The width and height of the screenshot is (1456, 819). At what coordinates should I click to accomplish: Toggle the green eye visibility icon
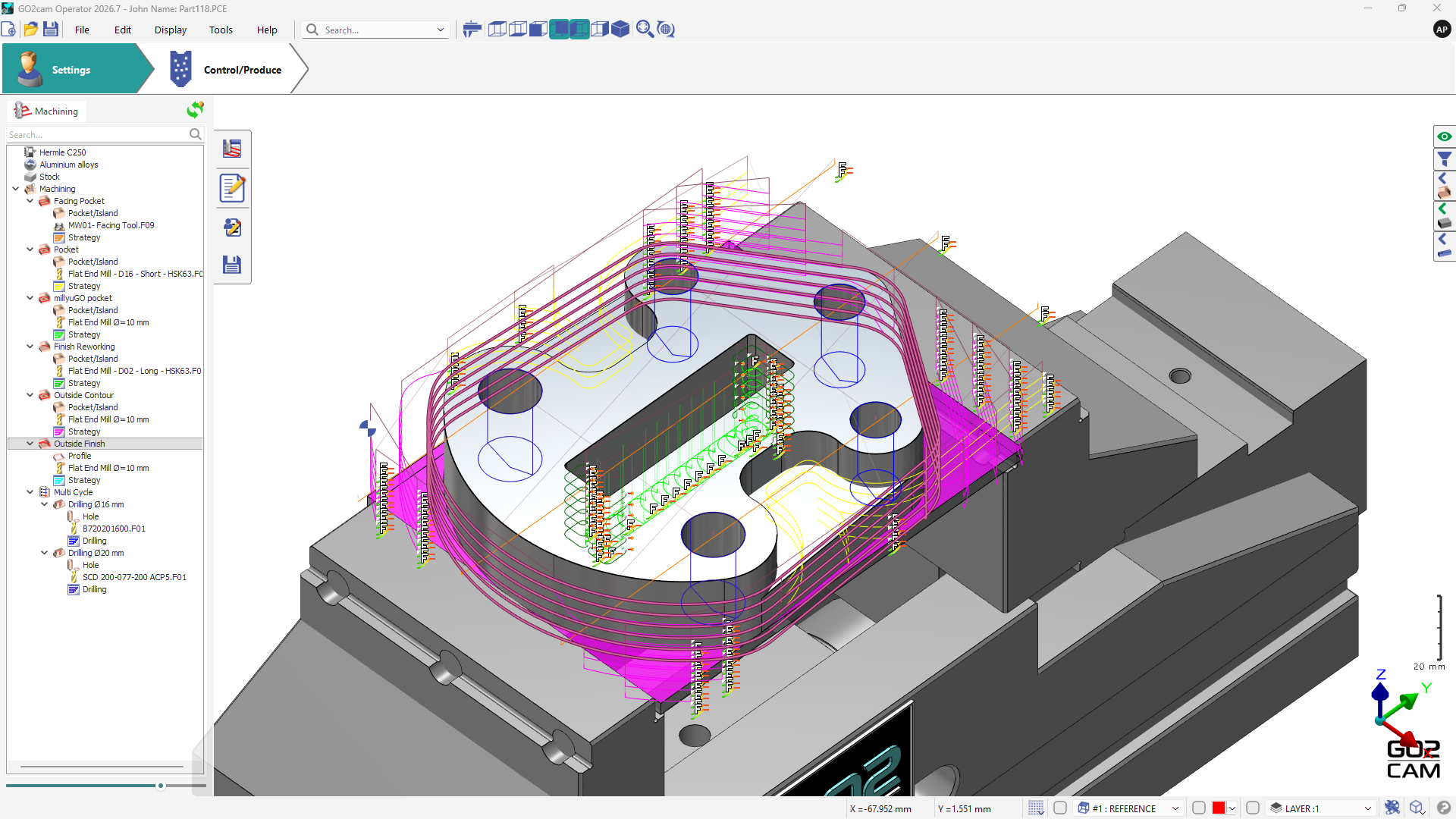tap(1445, 136)
